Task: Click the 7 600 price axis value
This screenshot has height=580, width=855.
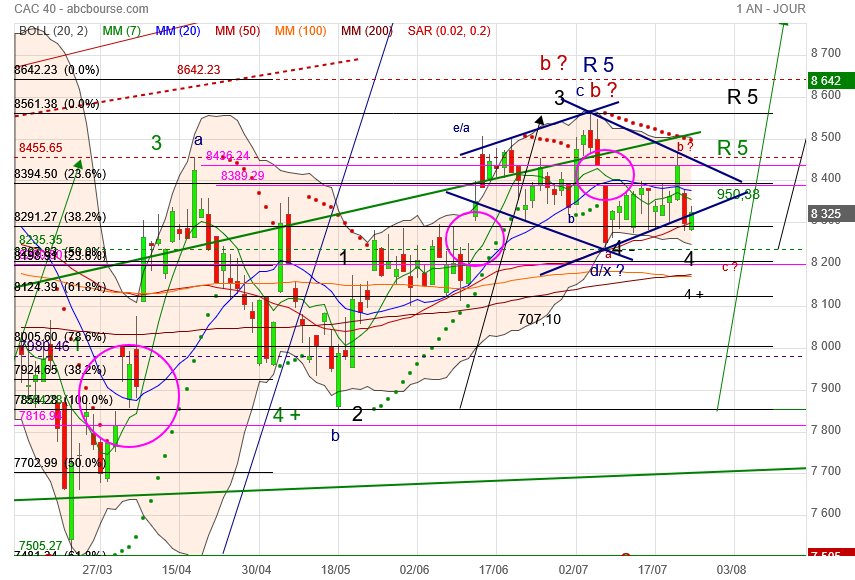Action: (826, 512)
